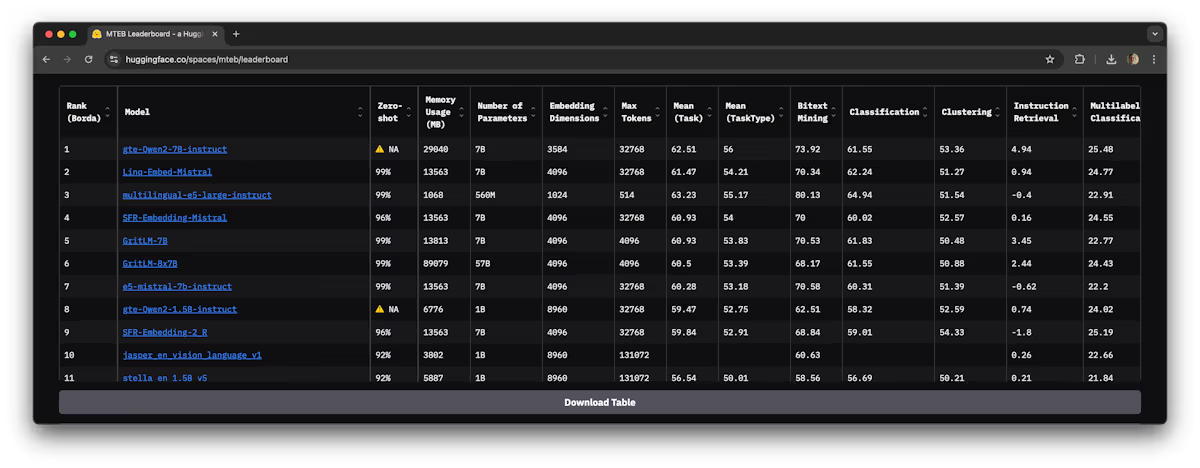Select memory value 89079 for GritLM-8x7B
The image size is (1200, 468).
[437, 264]
